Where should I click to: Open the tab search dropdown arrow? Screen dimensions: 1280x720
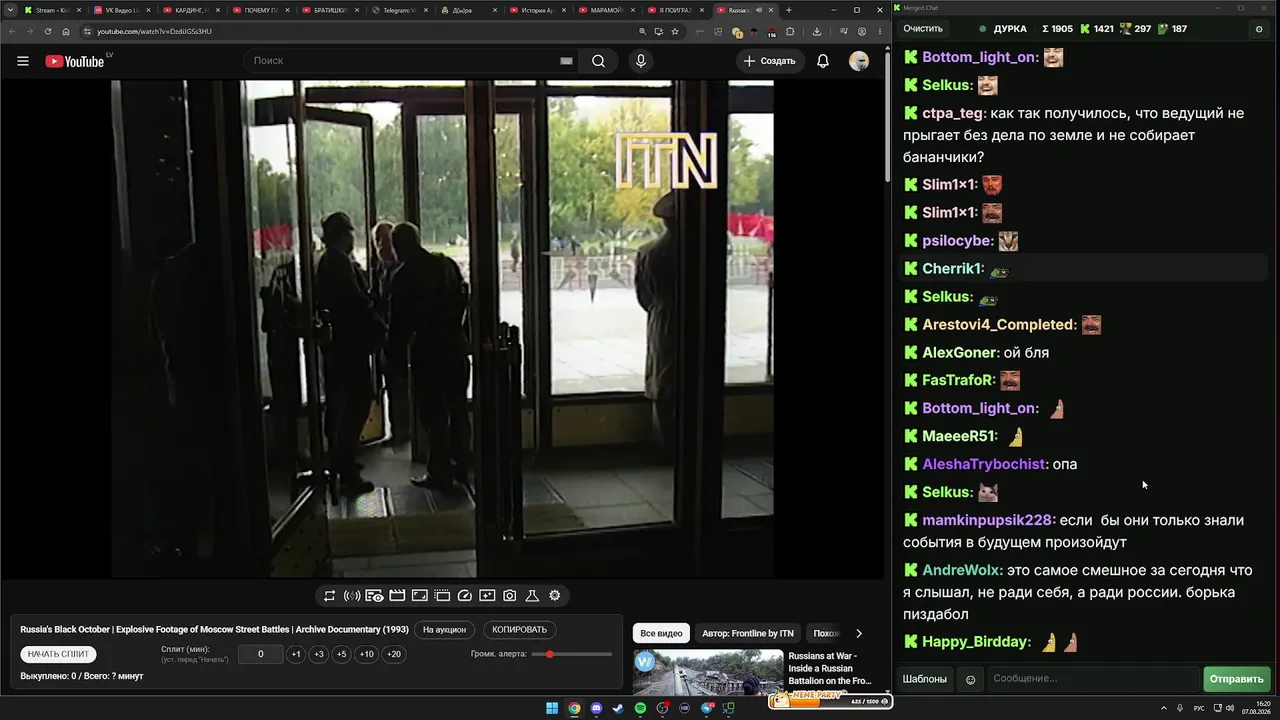click(10, 10)
